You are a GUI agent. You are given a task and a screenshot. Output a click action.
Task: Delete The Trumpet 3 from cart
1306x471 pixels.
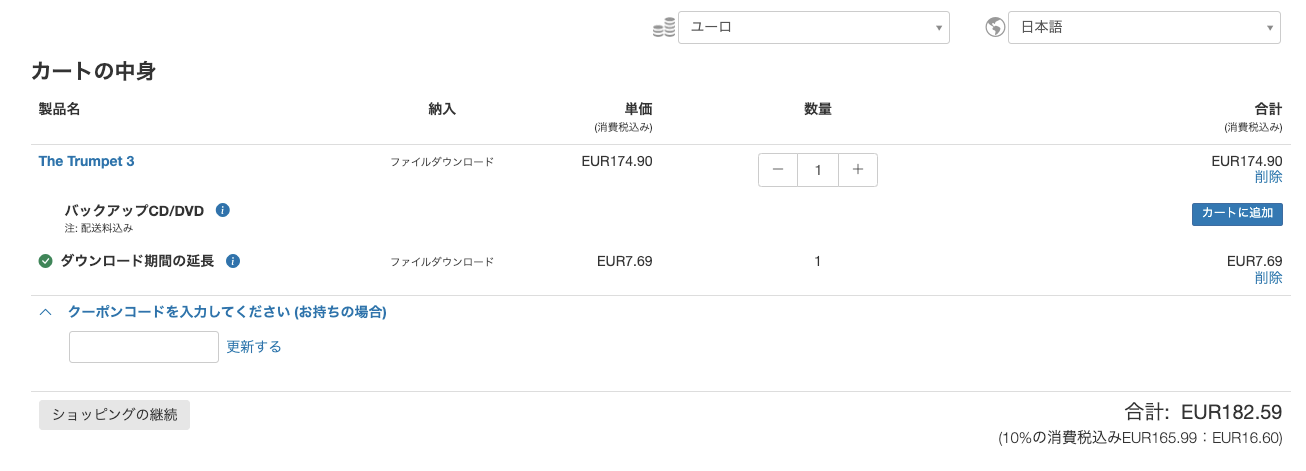pyautogui.click(x=1268, y=177)
